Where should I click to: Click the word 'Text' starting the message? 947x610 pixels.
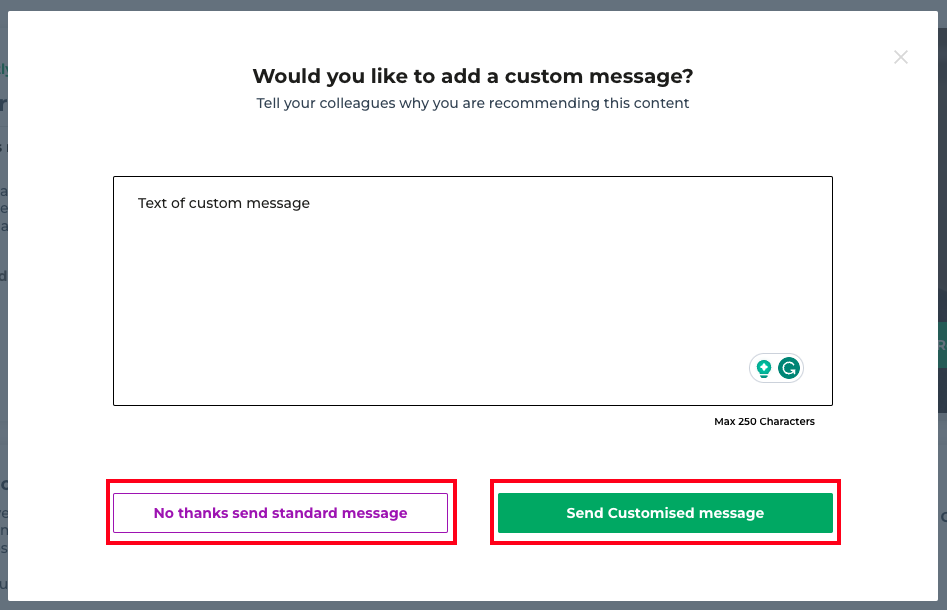pyautogui.click(x=152, y=203)
